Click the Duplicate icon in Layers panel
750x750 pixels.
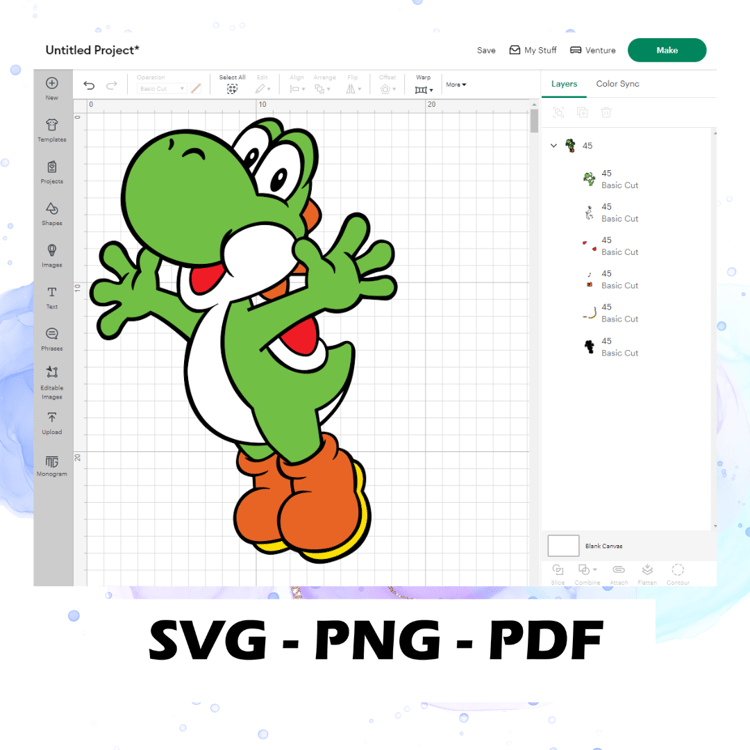(x=582, y=112)
